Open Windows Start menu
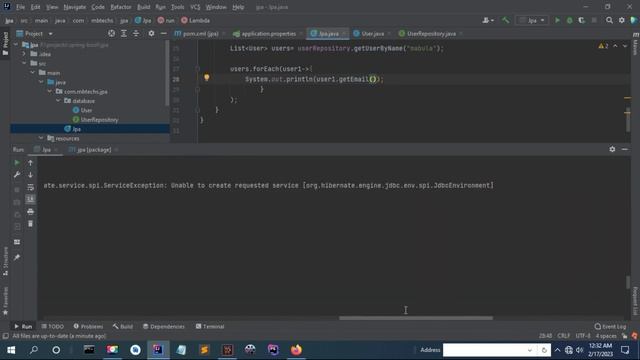 (11, 350)
